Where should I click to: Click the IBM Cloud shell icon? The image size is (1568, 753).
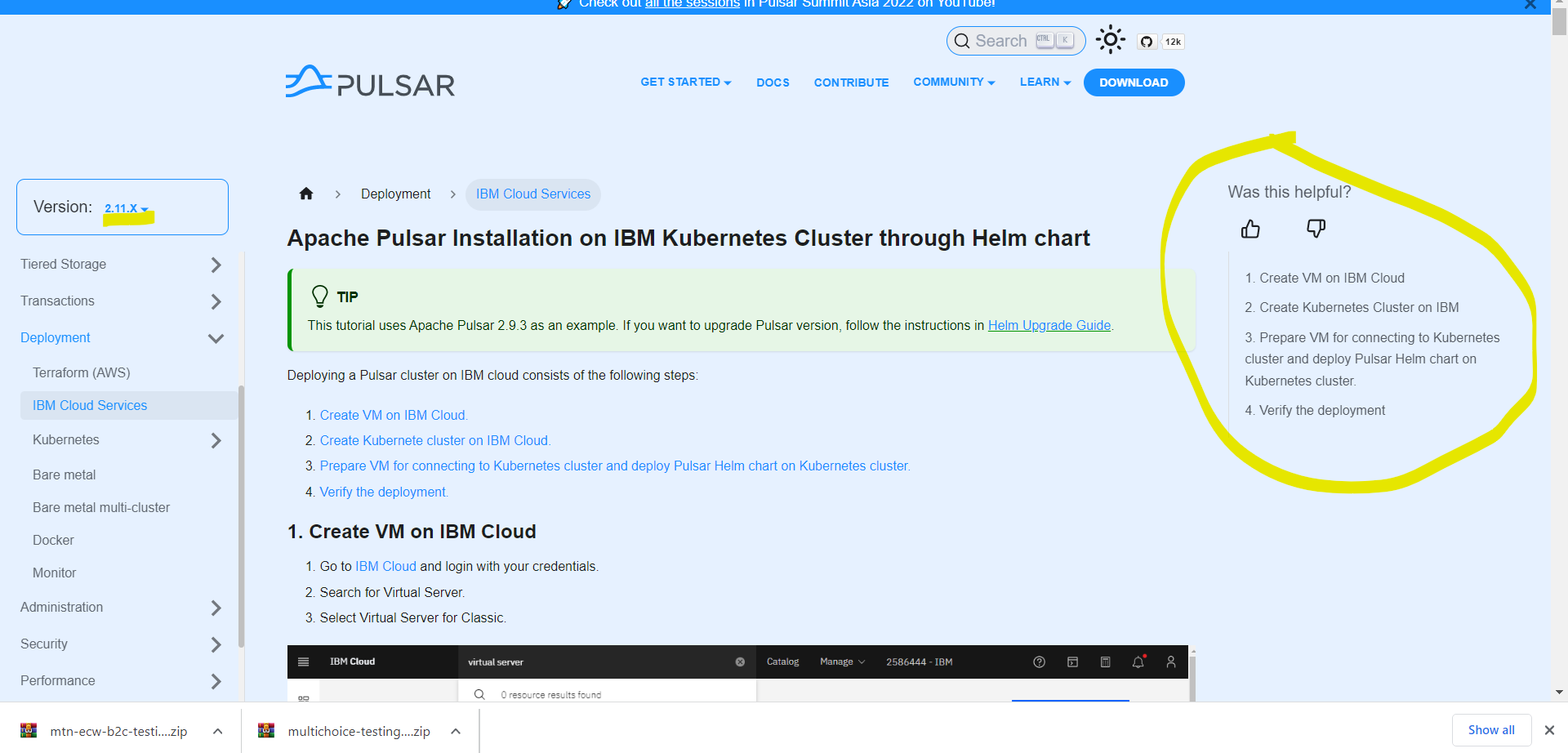tap(1072, 662)
